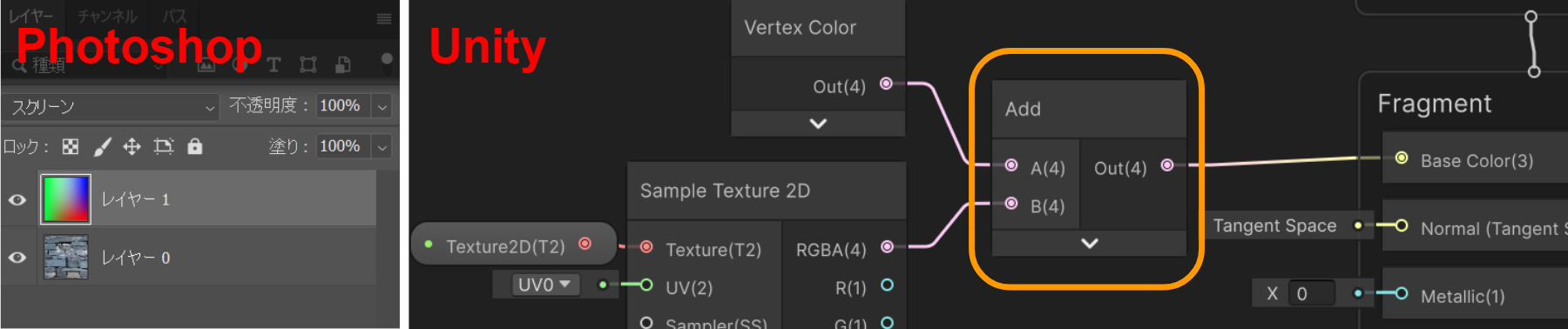The height and width of the screenshot is (329, 1568).
Task: Open the スクリーン blend mode dropdown
Action: [x=110, y=107]
